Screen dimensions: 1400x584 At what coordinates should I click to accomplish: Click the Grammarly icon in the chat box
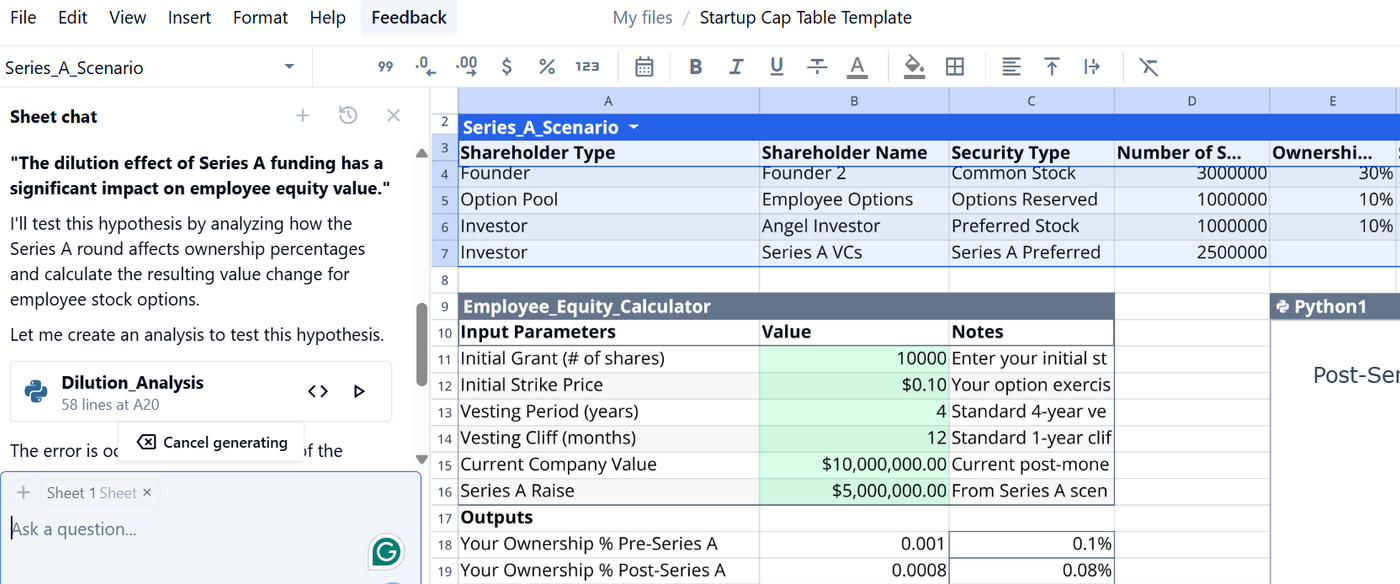[x=386, y=551]
